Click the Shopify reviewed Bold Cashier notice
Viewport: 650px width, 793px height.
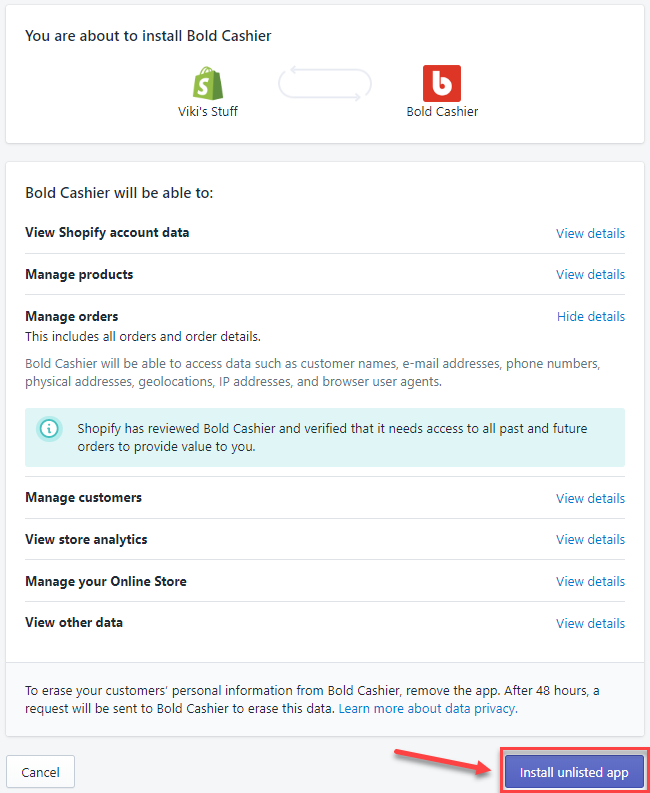pyautogui.click(x=325, y=437)
